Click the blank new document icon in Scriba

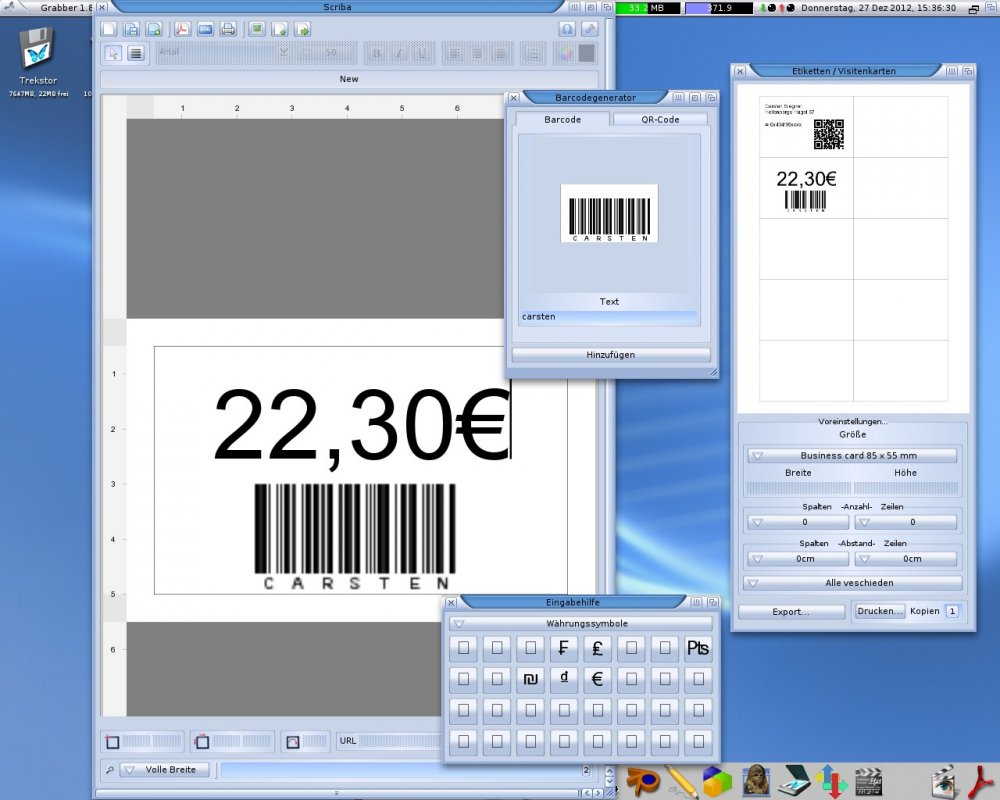click(x=109, y=29)
